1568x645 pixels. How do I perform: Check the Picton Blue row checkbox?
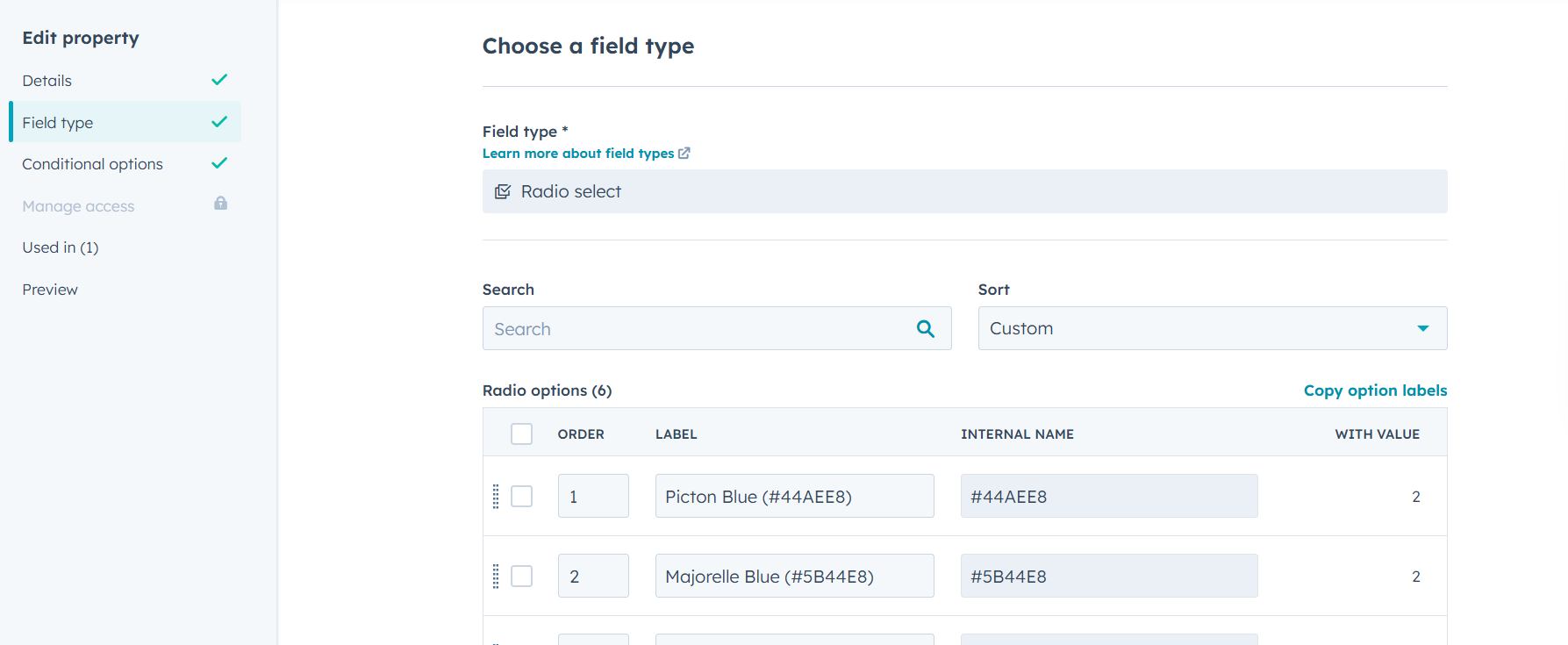tap(522, 497)
